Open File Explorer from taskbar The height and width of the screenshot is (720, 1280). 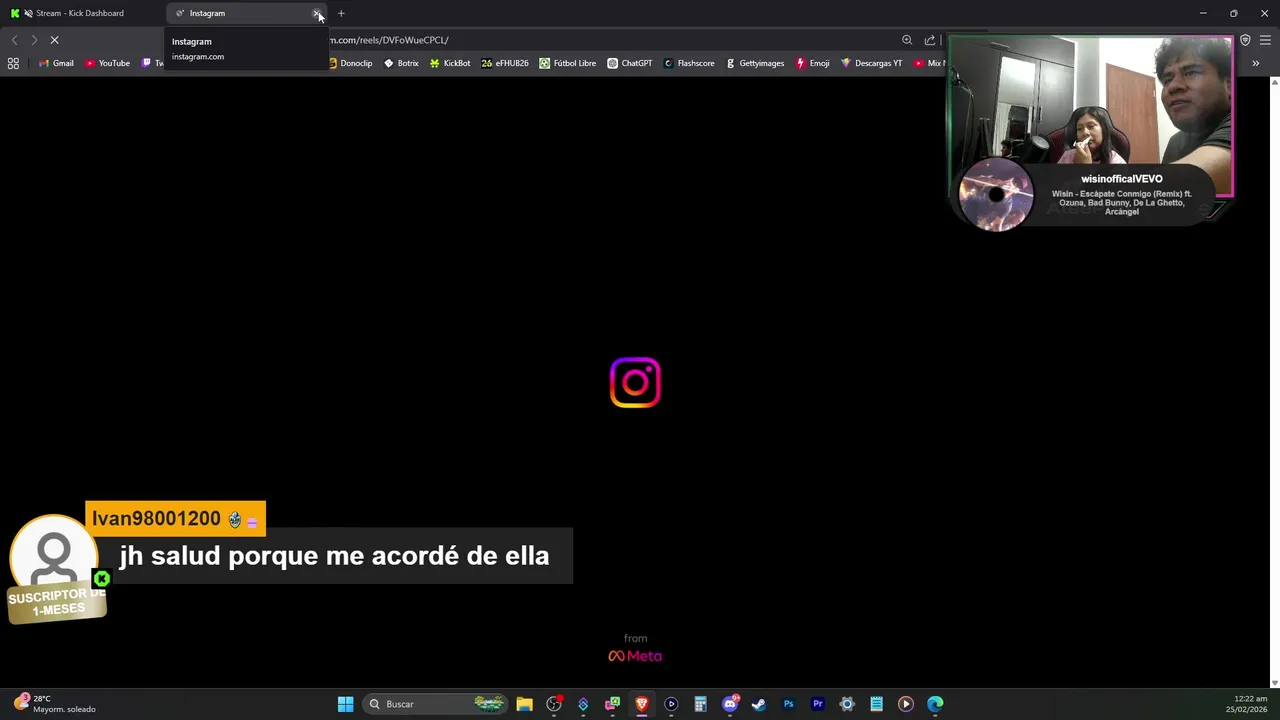pos(524,704)
